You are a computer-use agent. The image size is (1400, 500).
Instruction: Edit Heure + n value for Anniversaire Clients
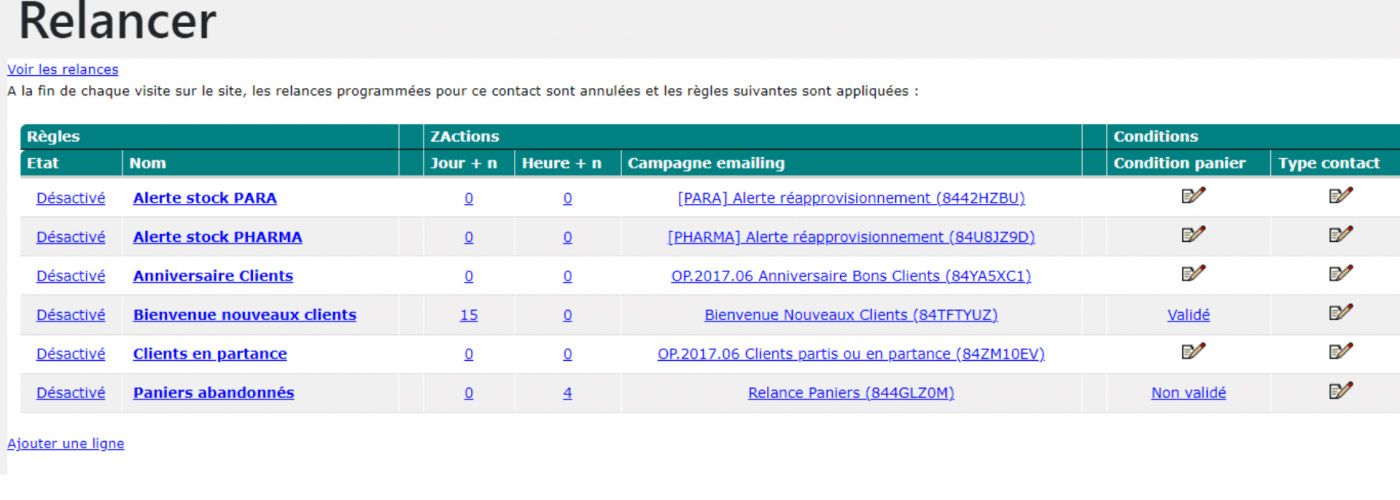[x=567, y=276]
